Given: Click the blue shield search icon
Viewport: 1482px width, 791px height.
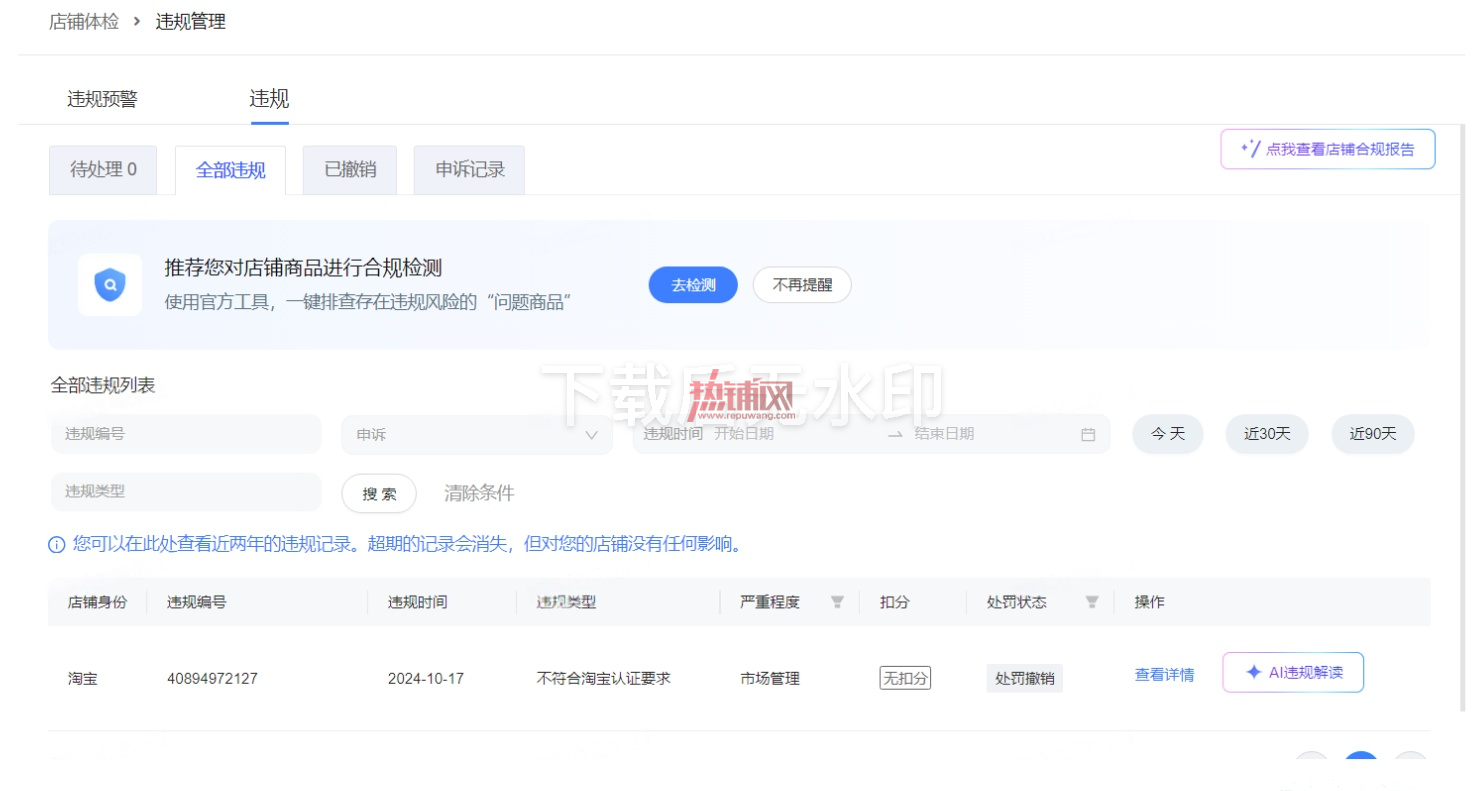Looking at the screenshot, I should point(110,285).
